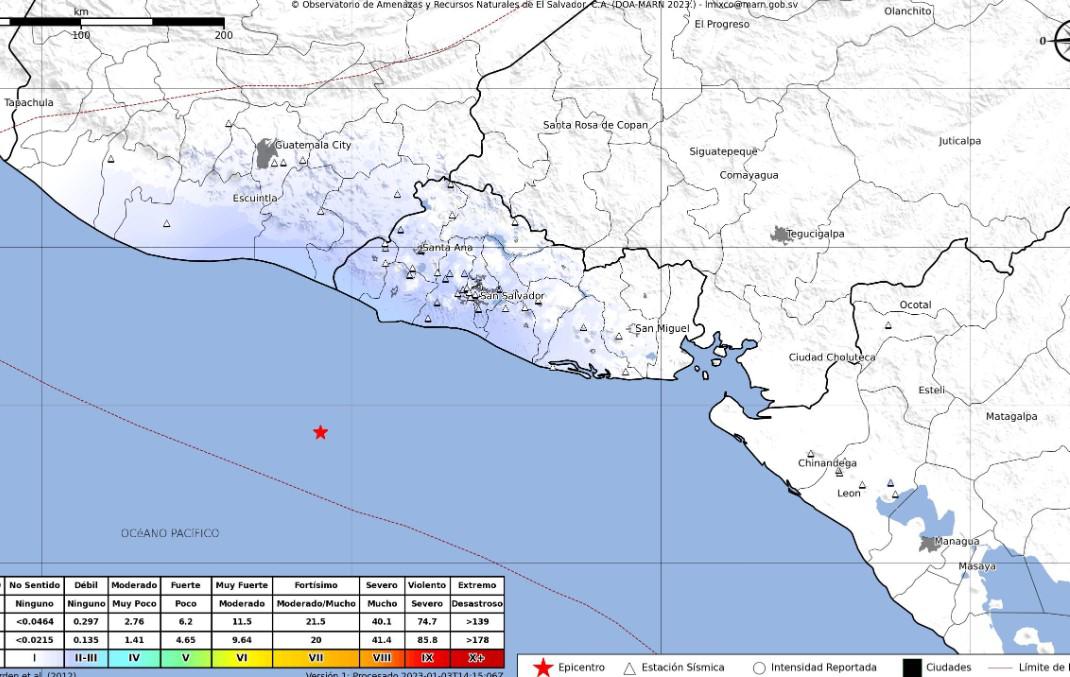The width and height of the screenshot is (1070, 677).
Task: Select the cyan intensity IV color cell
Action: tap(133, 657)
